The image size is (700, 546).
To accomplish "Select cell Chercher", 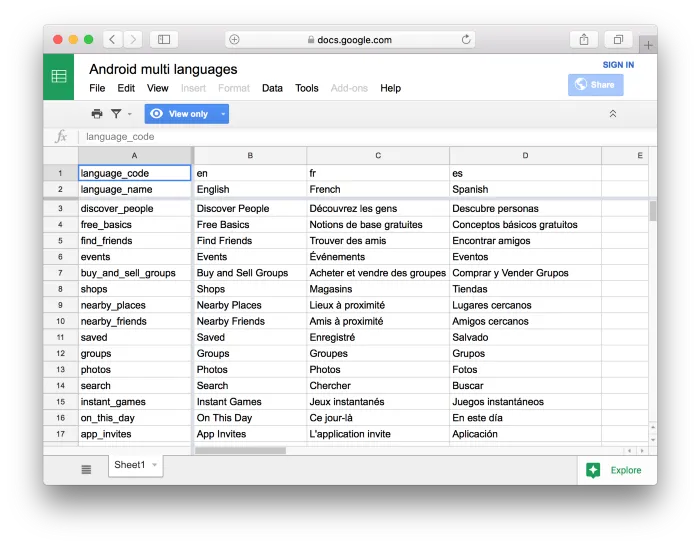I will 378,386.
